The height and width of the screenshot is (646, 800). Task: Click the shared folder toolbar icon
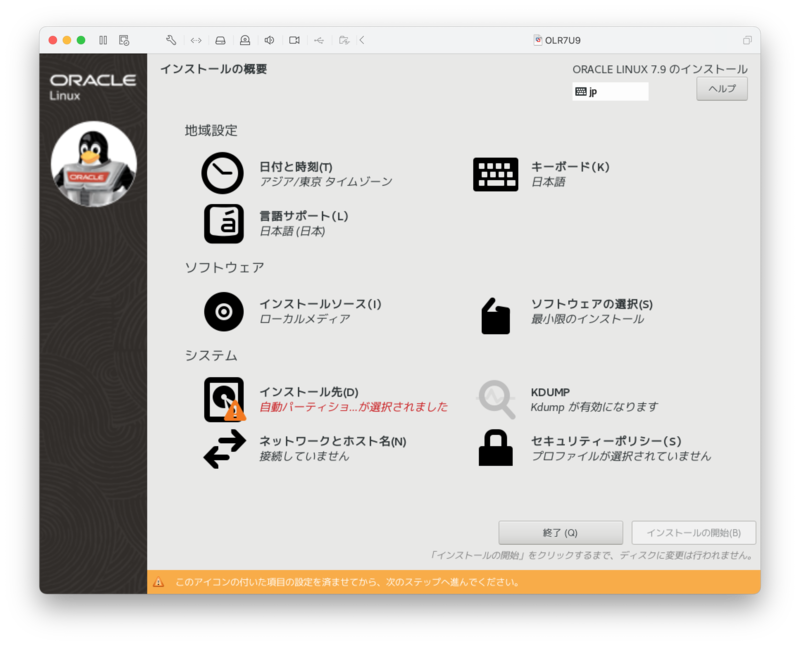coord(344,40)
